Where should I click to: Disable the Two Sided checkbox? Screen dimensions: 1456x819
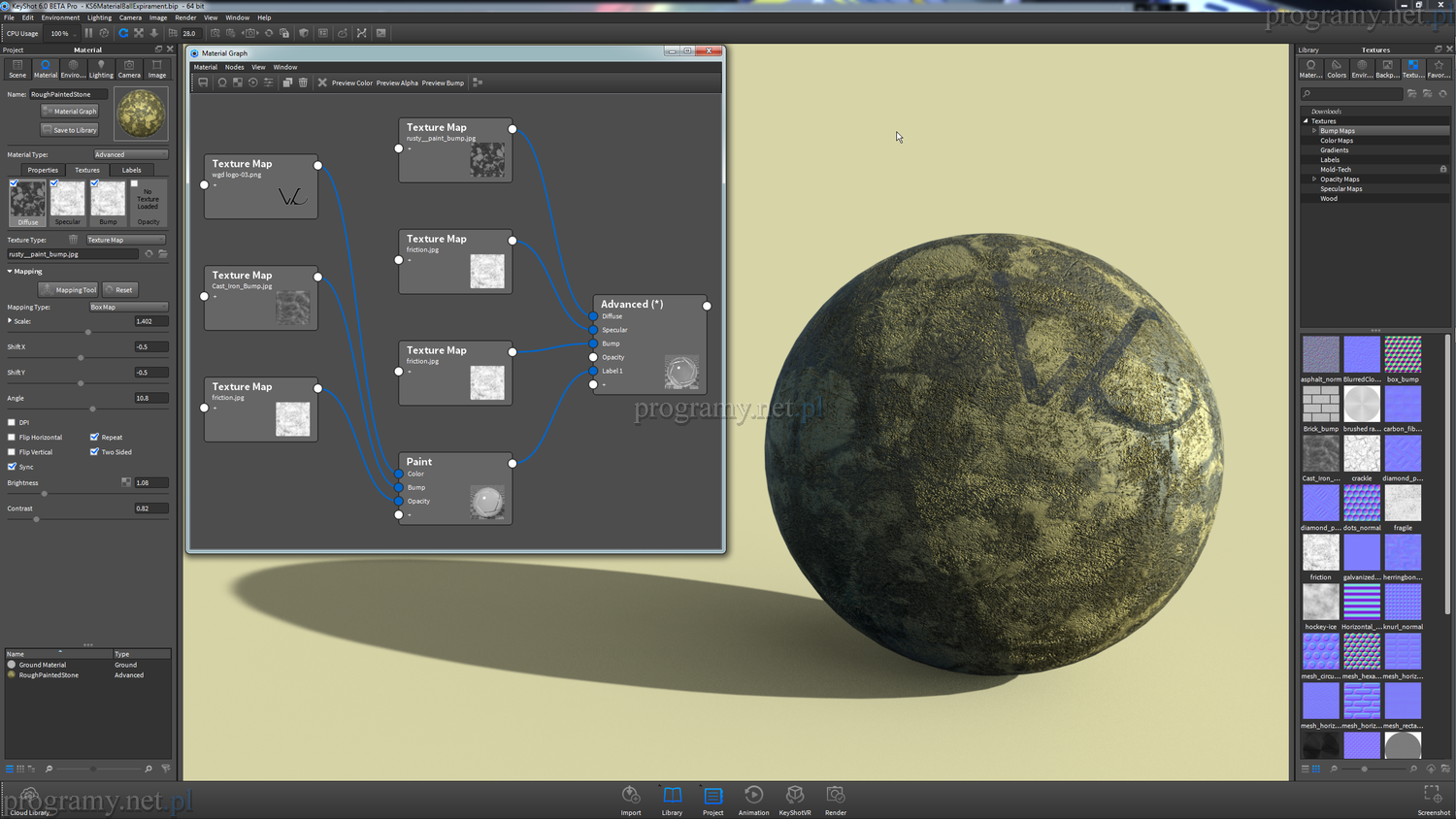94,452
